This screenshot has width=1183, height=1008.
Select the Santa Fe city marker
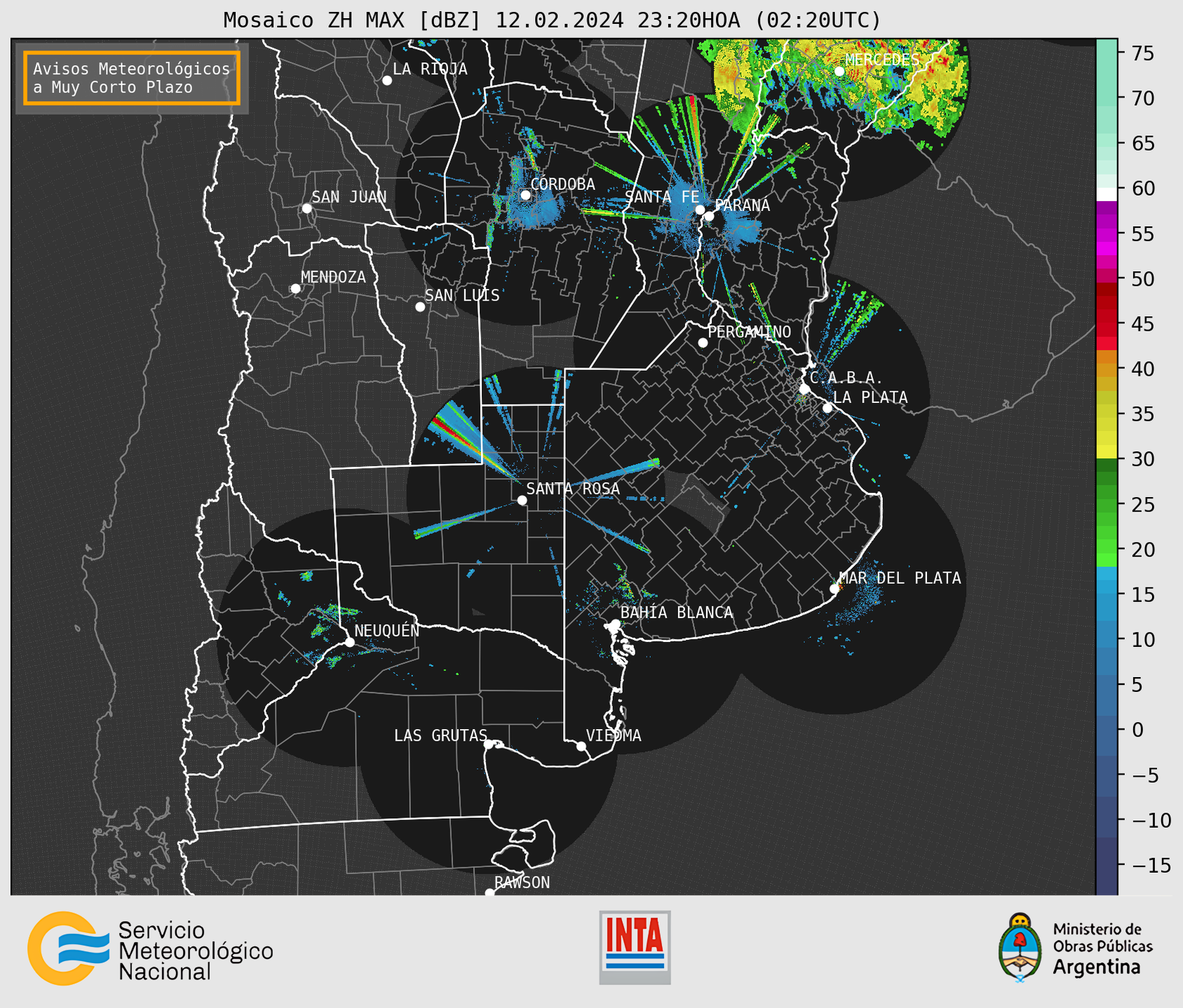[x=700, y=210]
